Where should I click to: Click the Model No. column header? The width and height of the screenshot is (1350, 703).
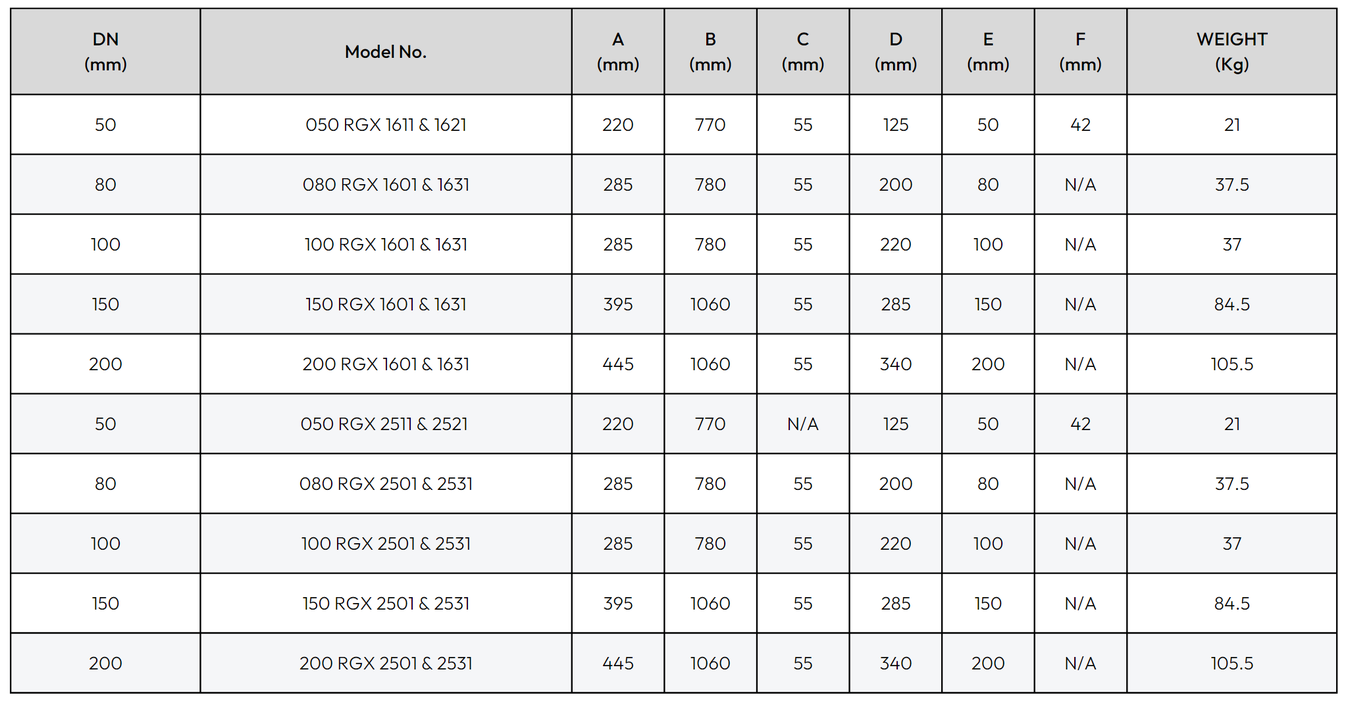[x=386, y=52]
